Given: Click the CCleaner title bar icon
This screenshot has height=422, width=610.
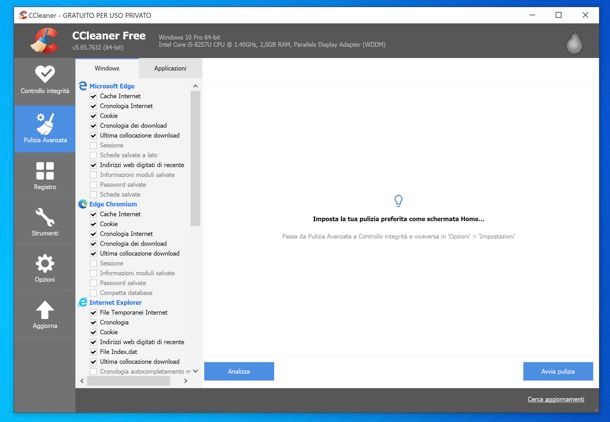Looking at the screenshot, I should click(23, 15).
